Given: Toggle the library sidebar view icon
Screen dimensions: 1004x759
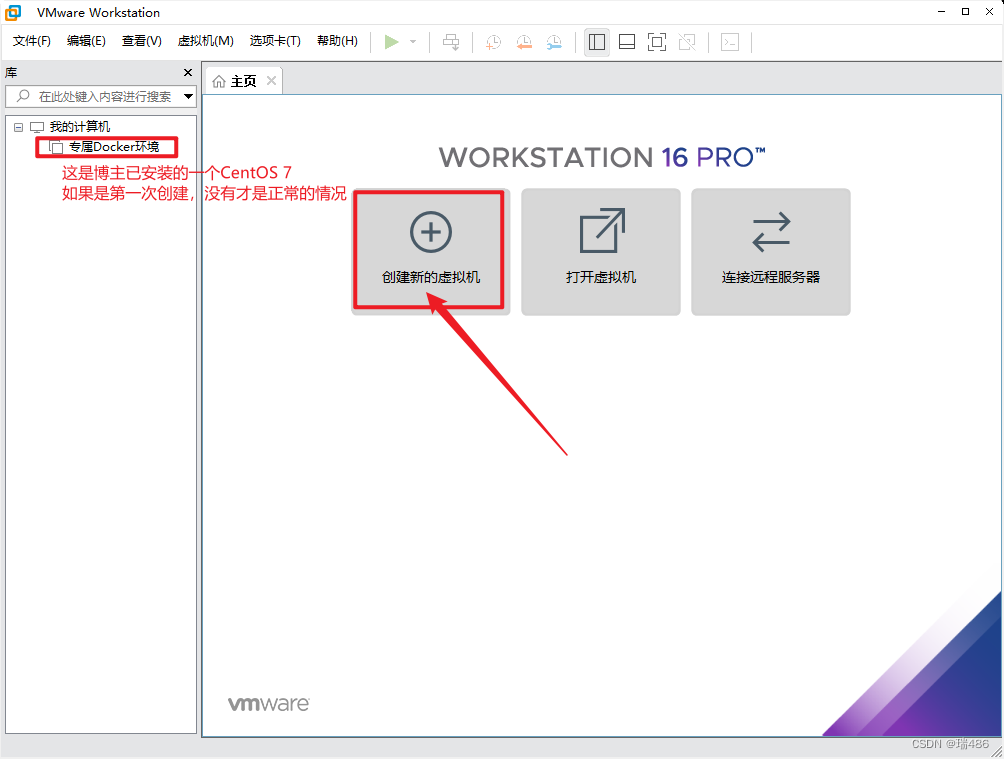Looking at the screenshot, I should (x=597, y=42).
